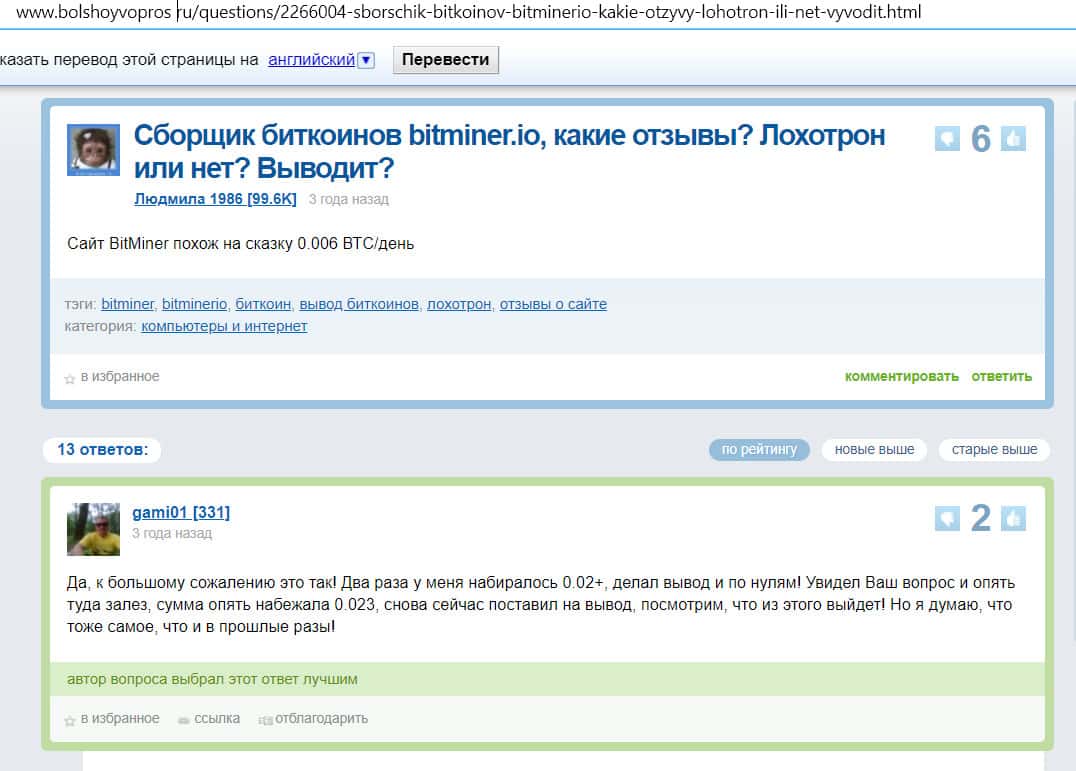The width and height of the screenshot is (1076, 771).
Task: Sort answers по рейтингу
Action: (x=759, y=449)
